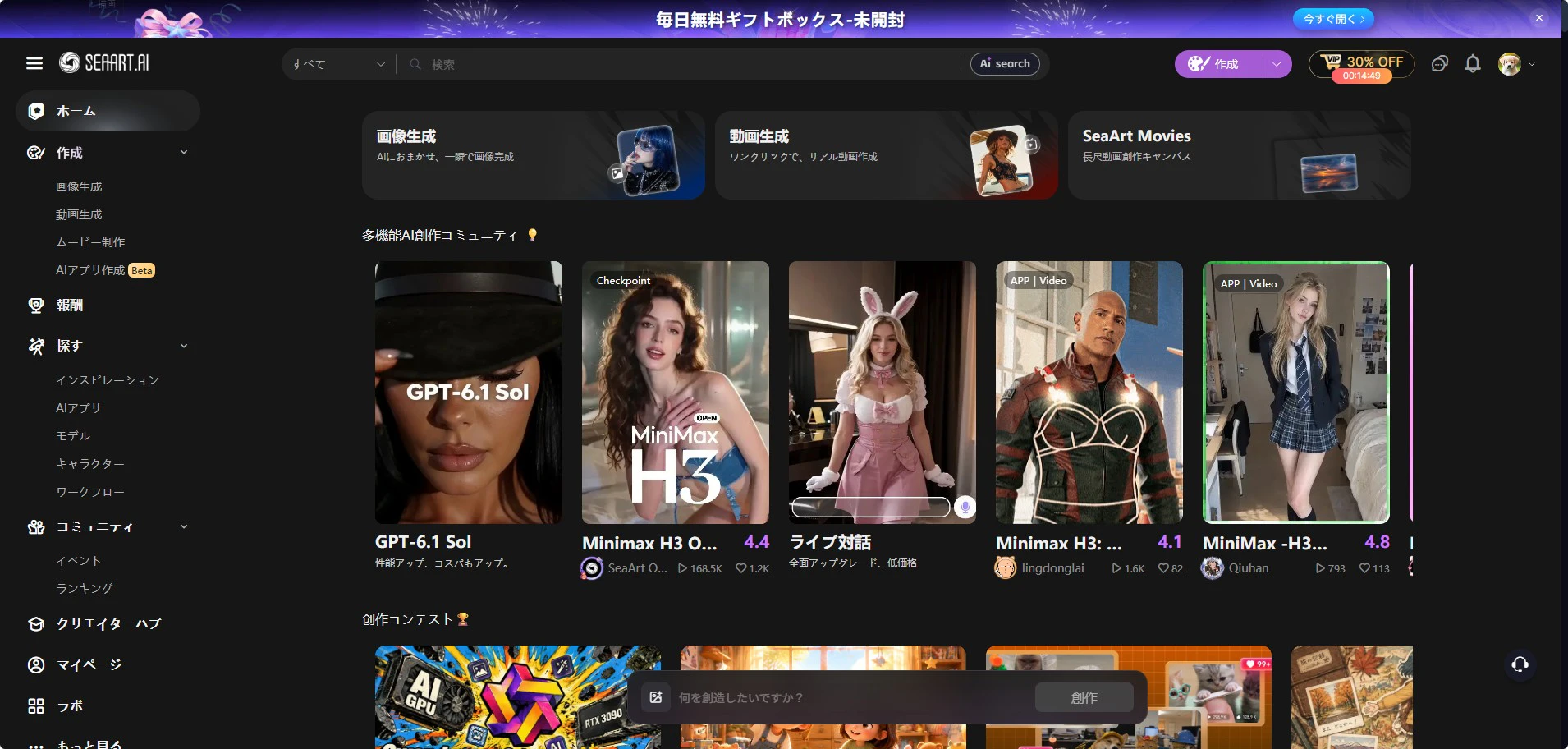Collapse the コミュニティ sidebar section
Viewport: 1568px width, 749px height.
[184, 526]
